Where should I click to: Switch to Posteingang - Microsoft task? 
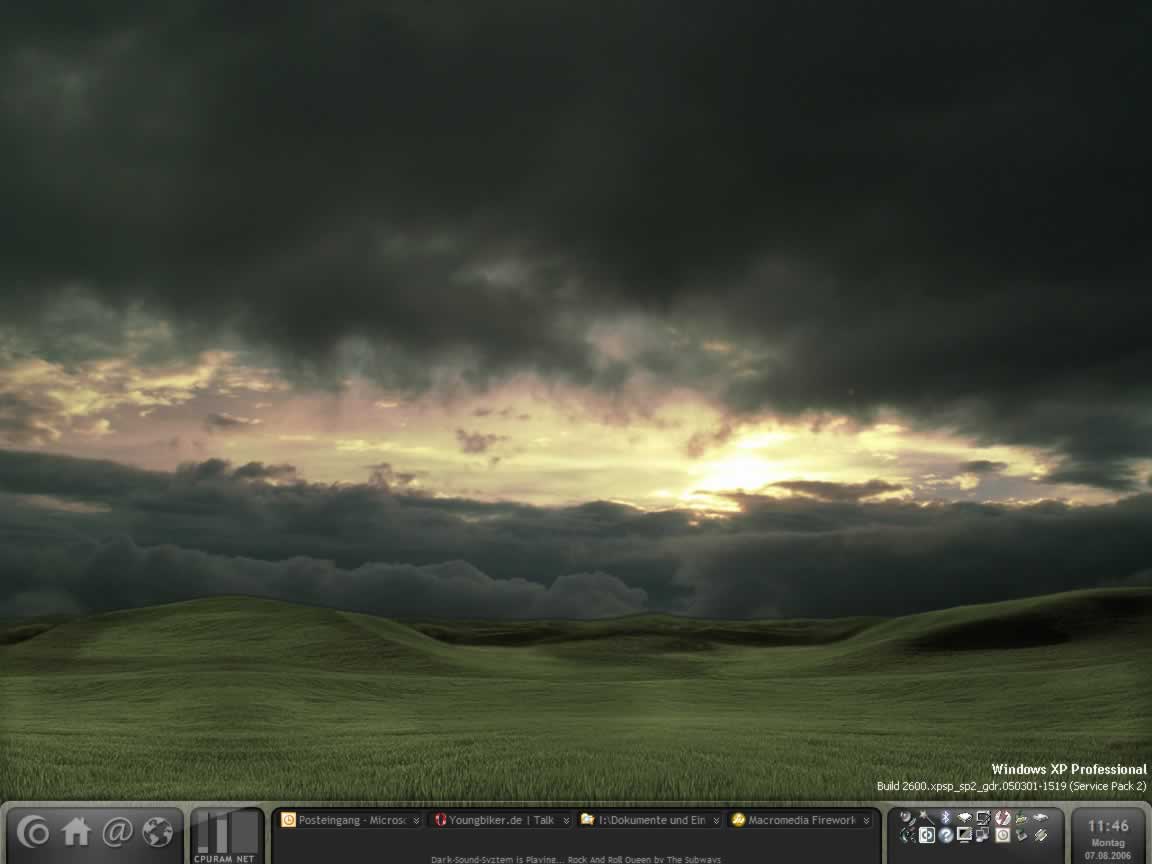[351, 820]
